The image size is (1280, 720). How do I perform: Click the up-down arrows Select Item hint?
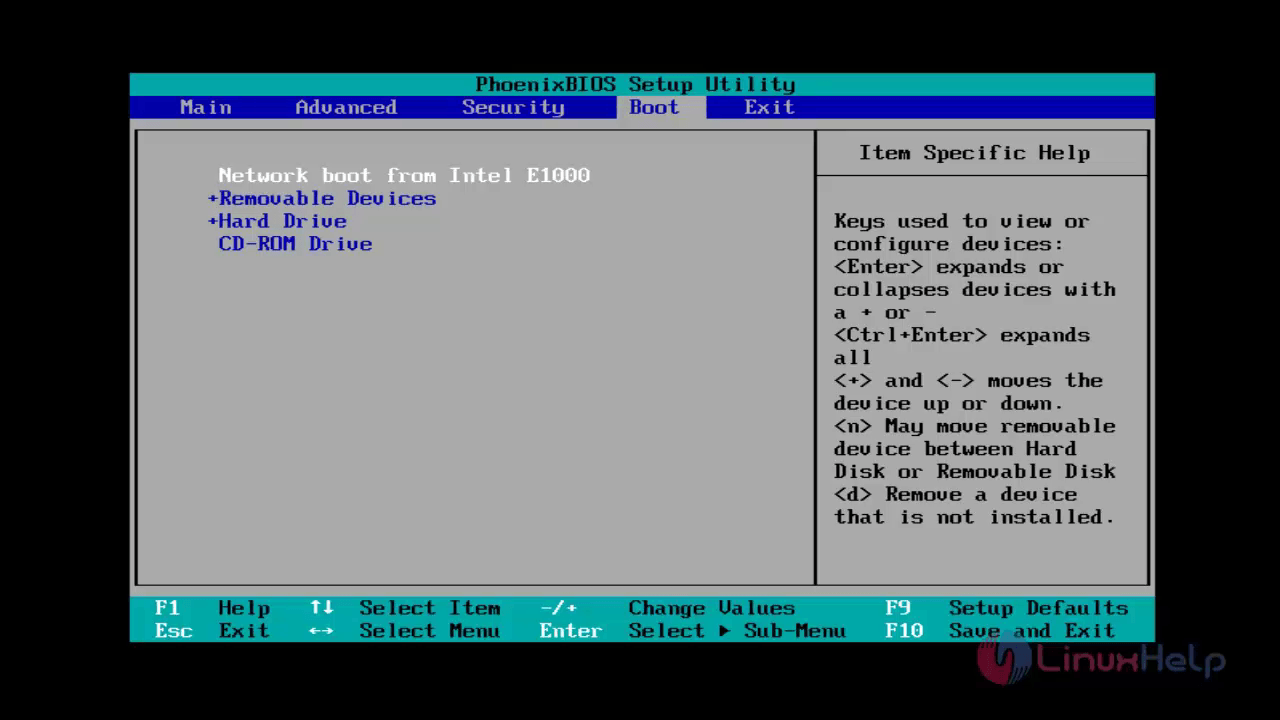pos(405,608)
